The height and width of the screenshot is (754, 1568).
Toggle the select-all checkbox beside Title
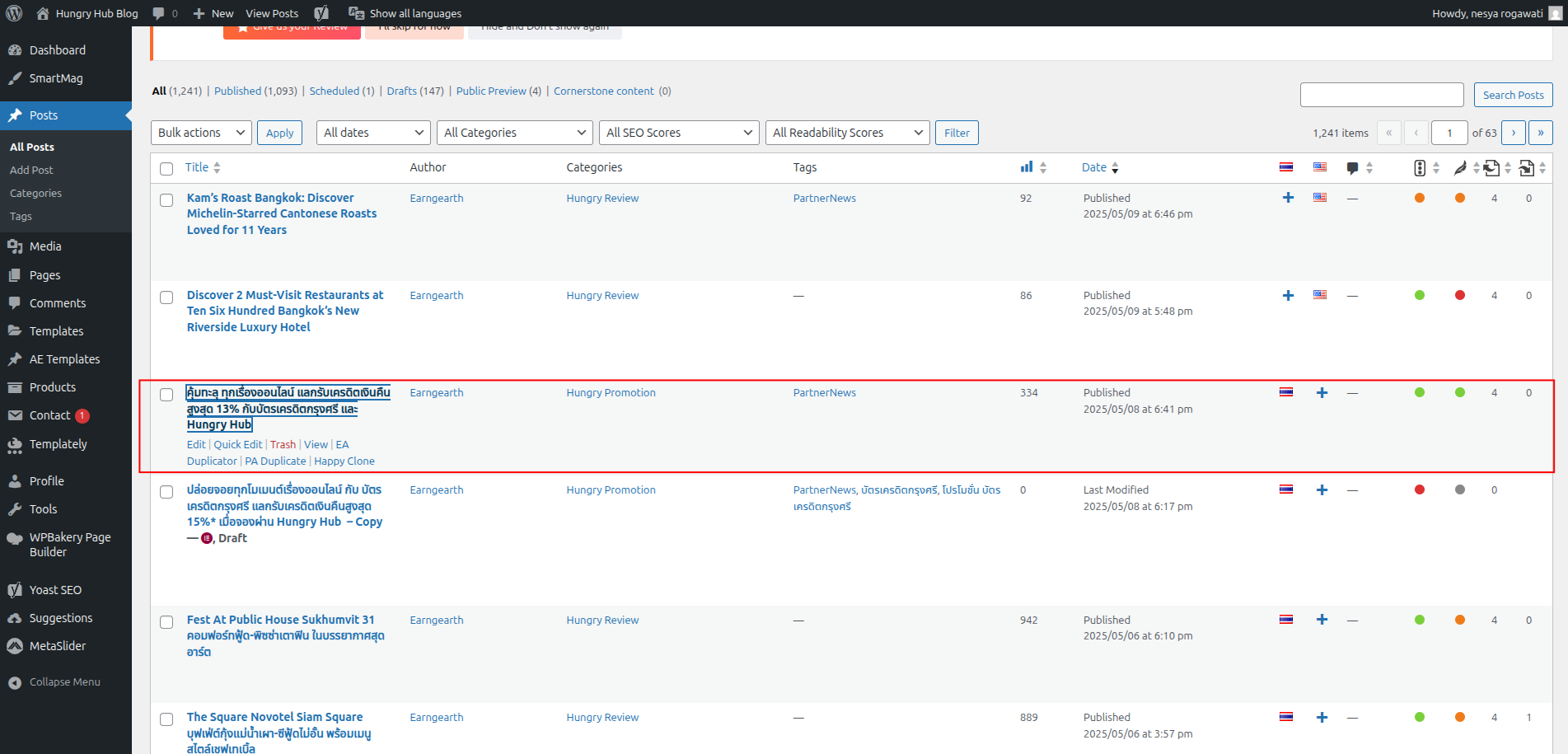pyautogui.click(x=166, y=169)
